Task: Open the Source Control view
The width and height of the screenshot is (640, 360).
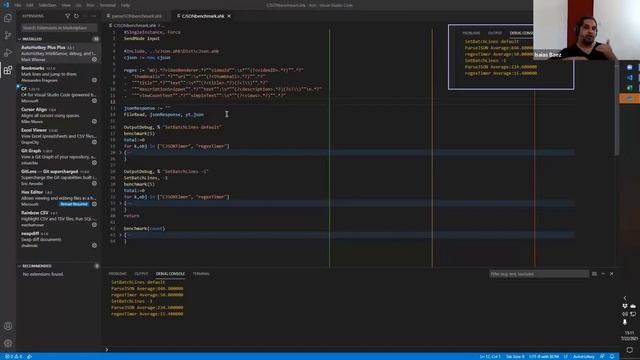Action: 8,35
